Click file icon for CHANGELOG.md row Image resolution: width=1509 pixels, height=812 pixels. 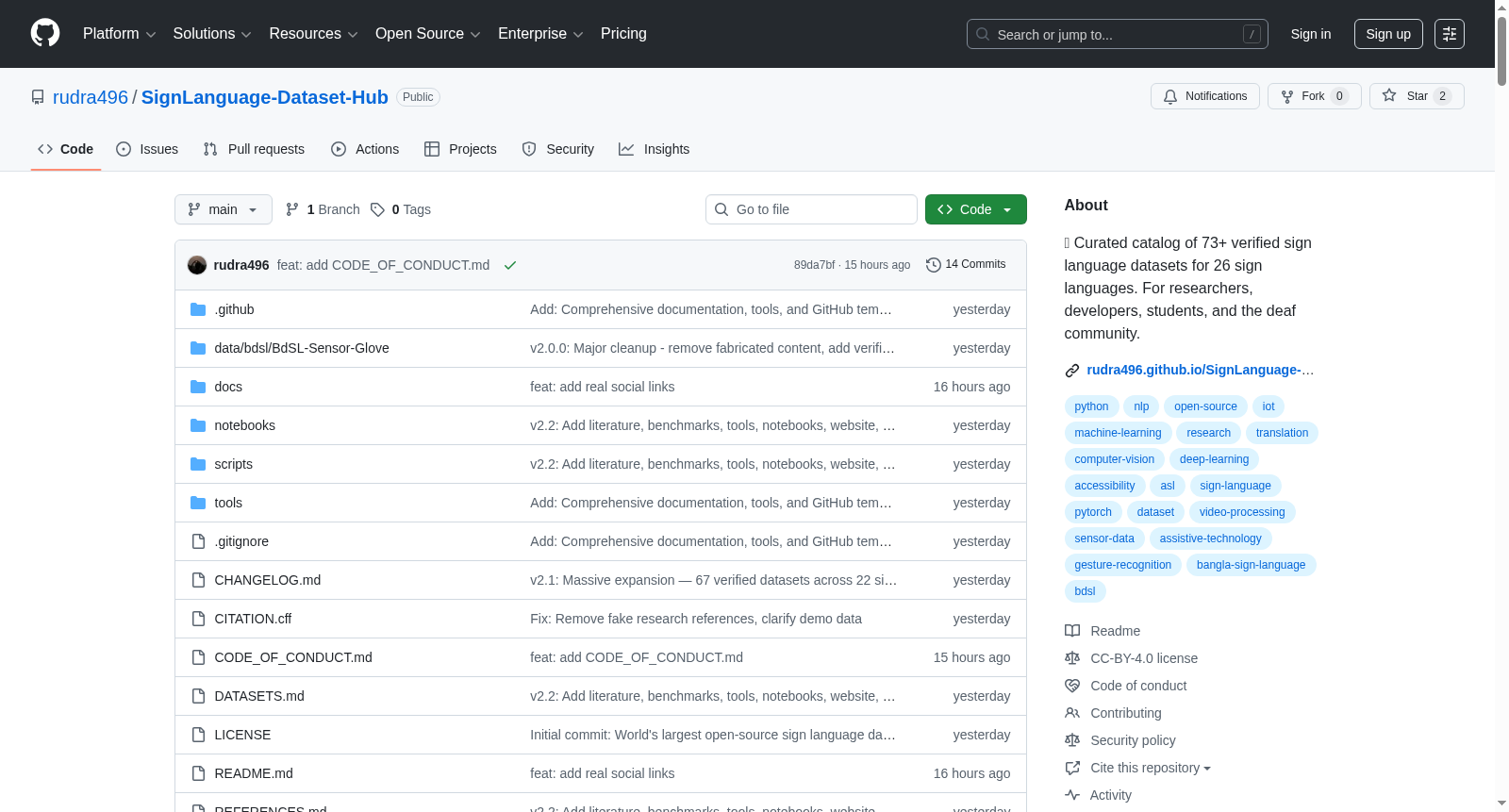pos(198,580)
